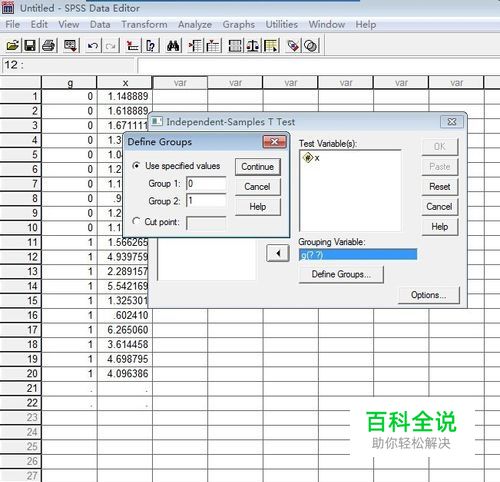Open the Variables info icon with question mark
The image size is (500, 482).
coord(151,46)
